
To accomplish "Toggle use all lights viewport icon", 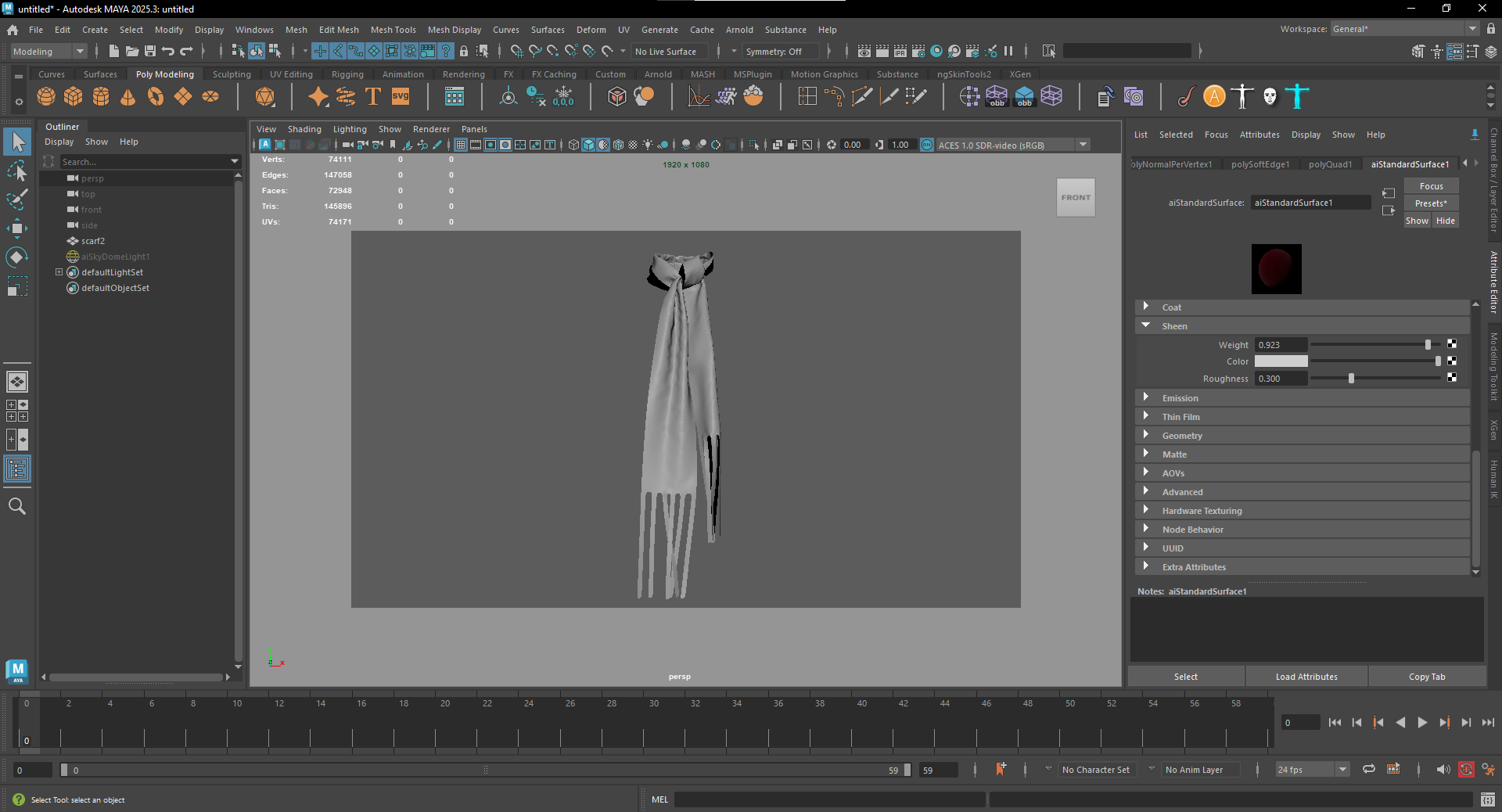I will [648, 145].
